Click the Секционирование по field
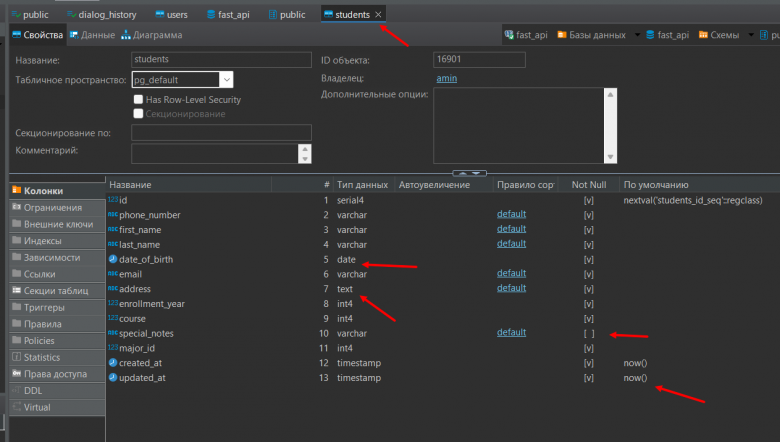Viewport: 780px width, 442px height. [x=221, y=133]
